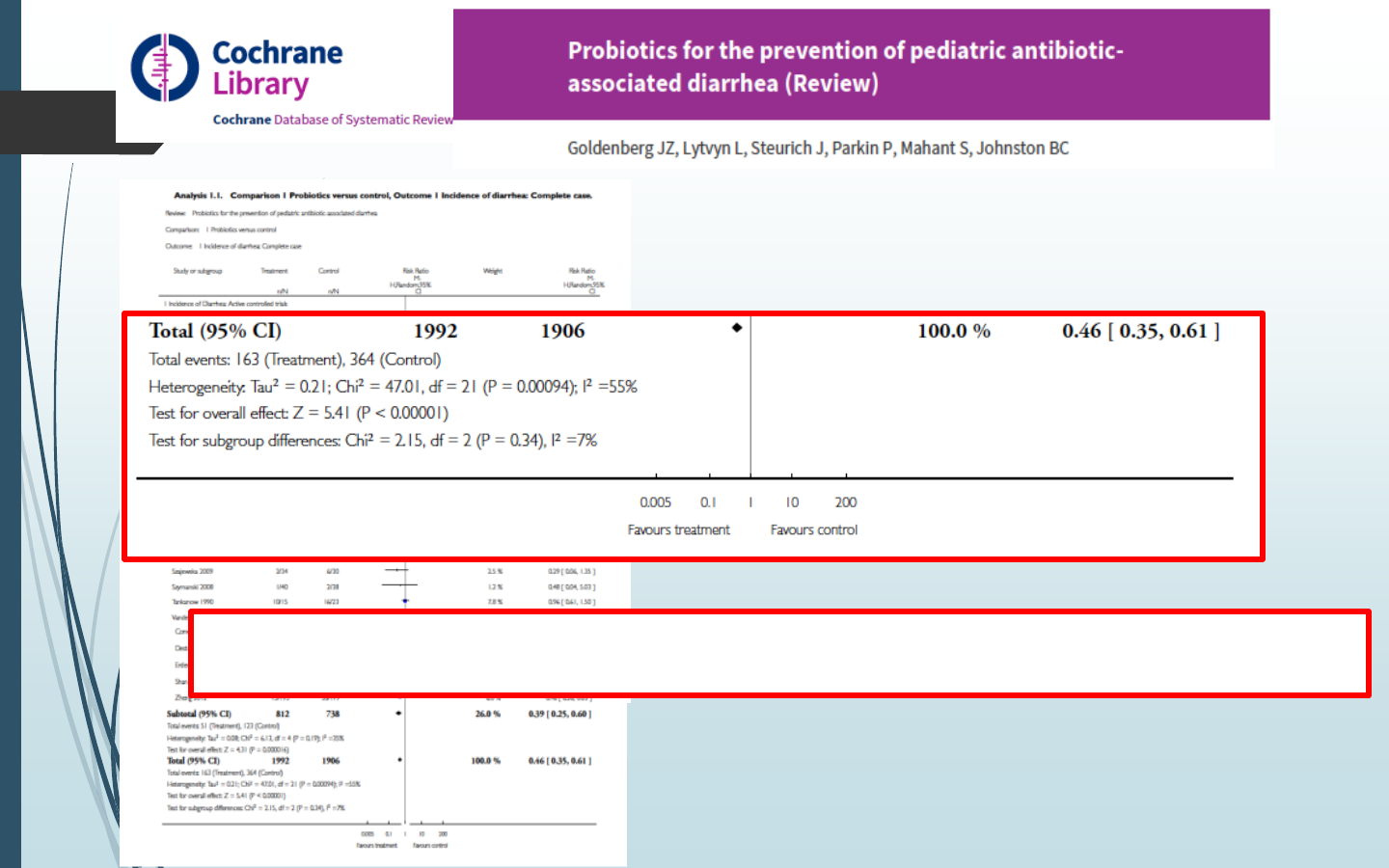Click the black diamond marker in the enlarged Total row
Screen dimensions: 1389x868
[x=737, y=328]
